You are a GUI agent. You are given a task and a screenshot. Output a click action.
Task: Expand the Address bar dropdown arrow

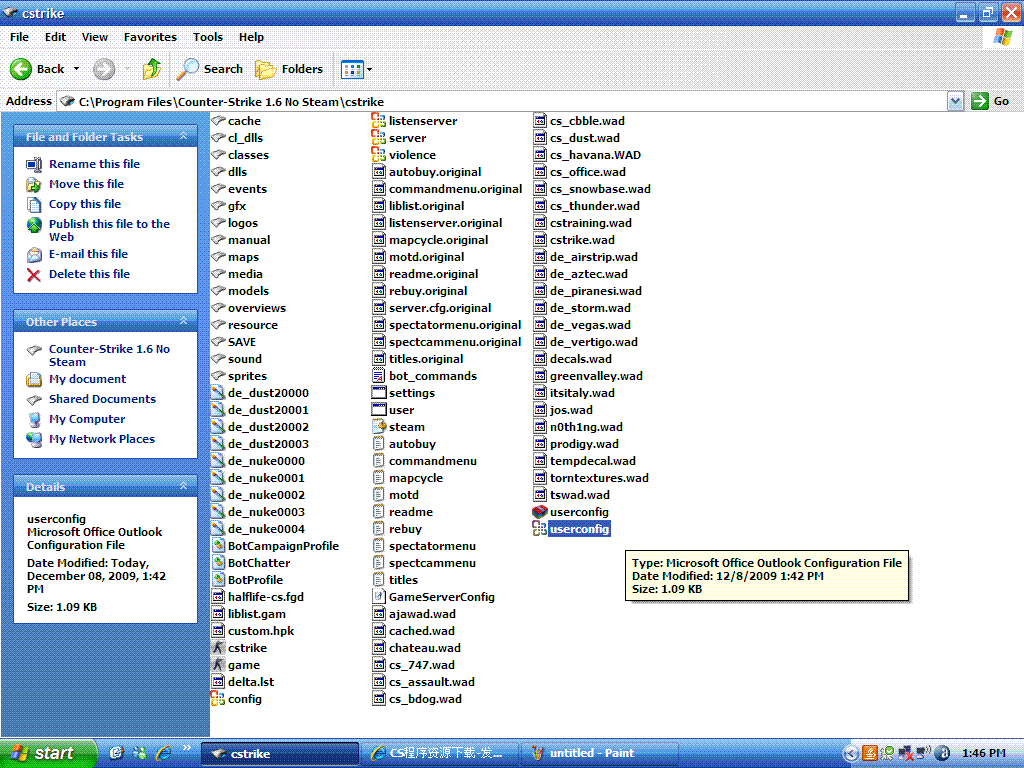pos(955,101)
